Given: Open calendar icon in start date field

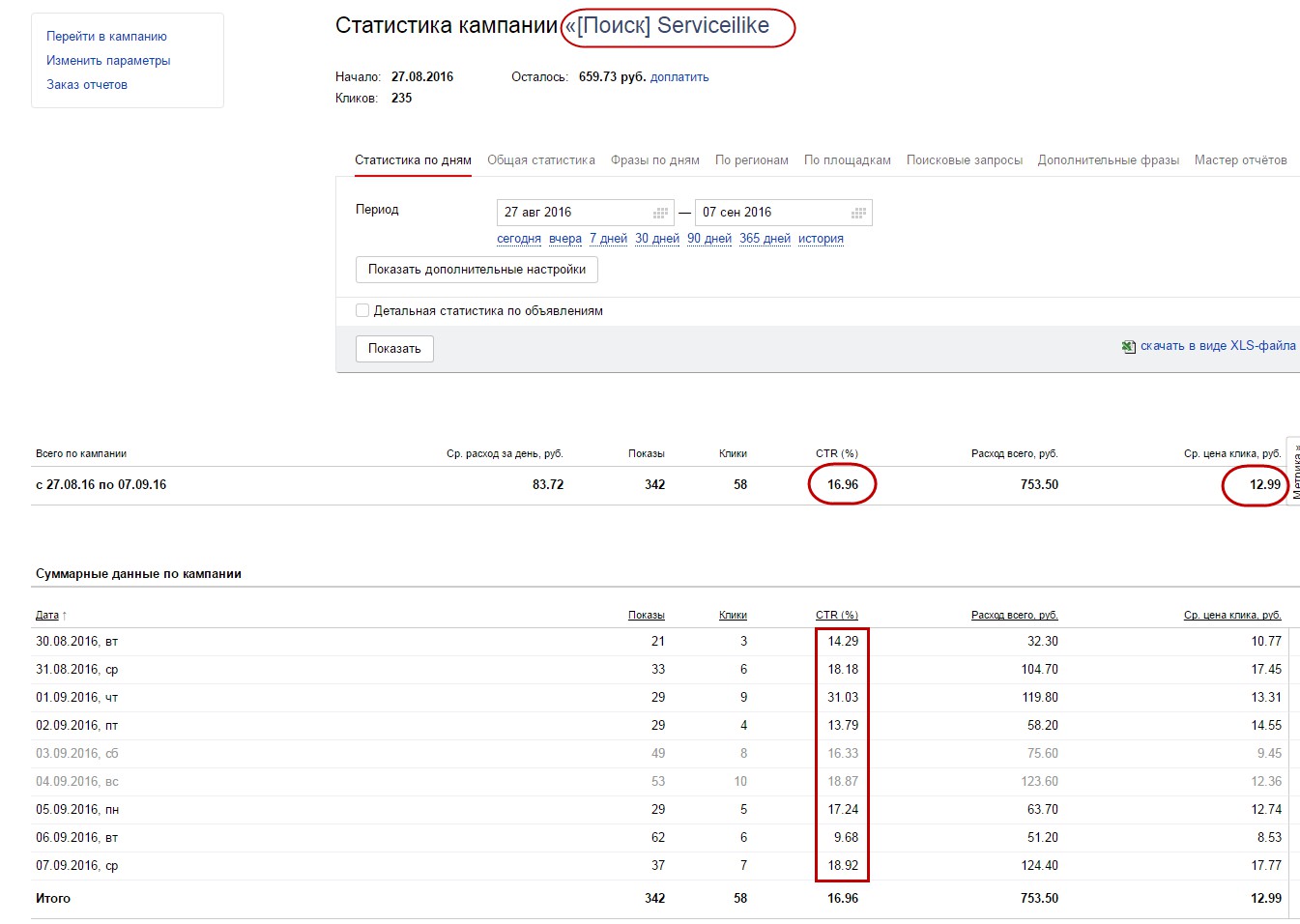Looking at the screenshot, I should pos(661,213).
